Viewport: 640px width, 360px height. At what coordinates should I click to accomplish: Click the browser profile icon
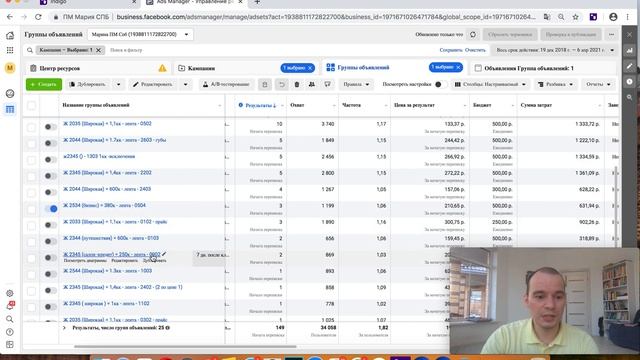tap(613, 17)
